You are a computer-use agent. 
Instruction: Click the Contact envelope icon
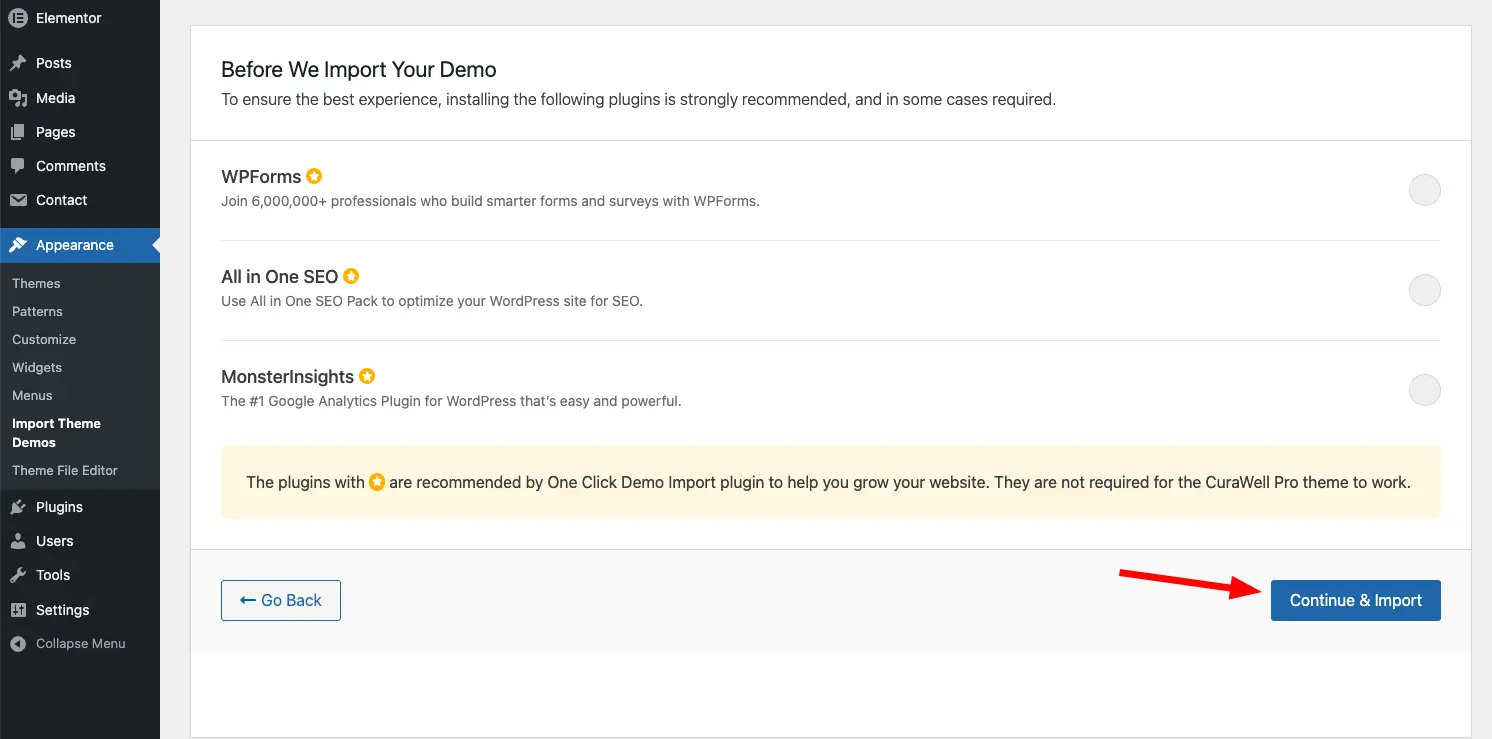coord(18,200)
